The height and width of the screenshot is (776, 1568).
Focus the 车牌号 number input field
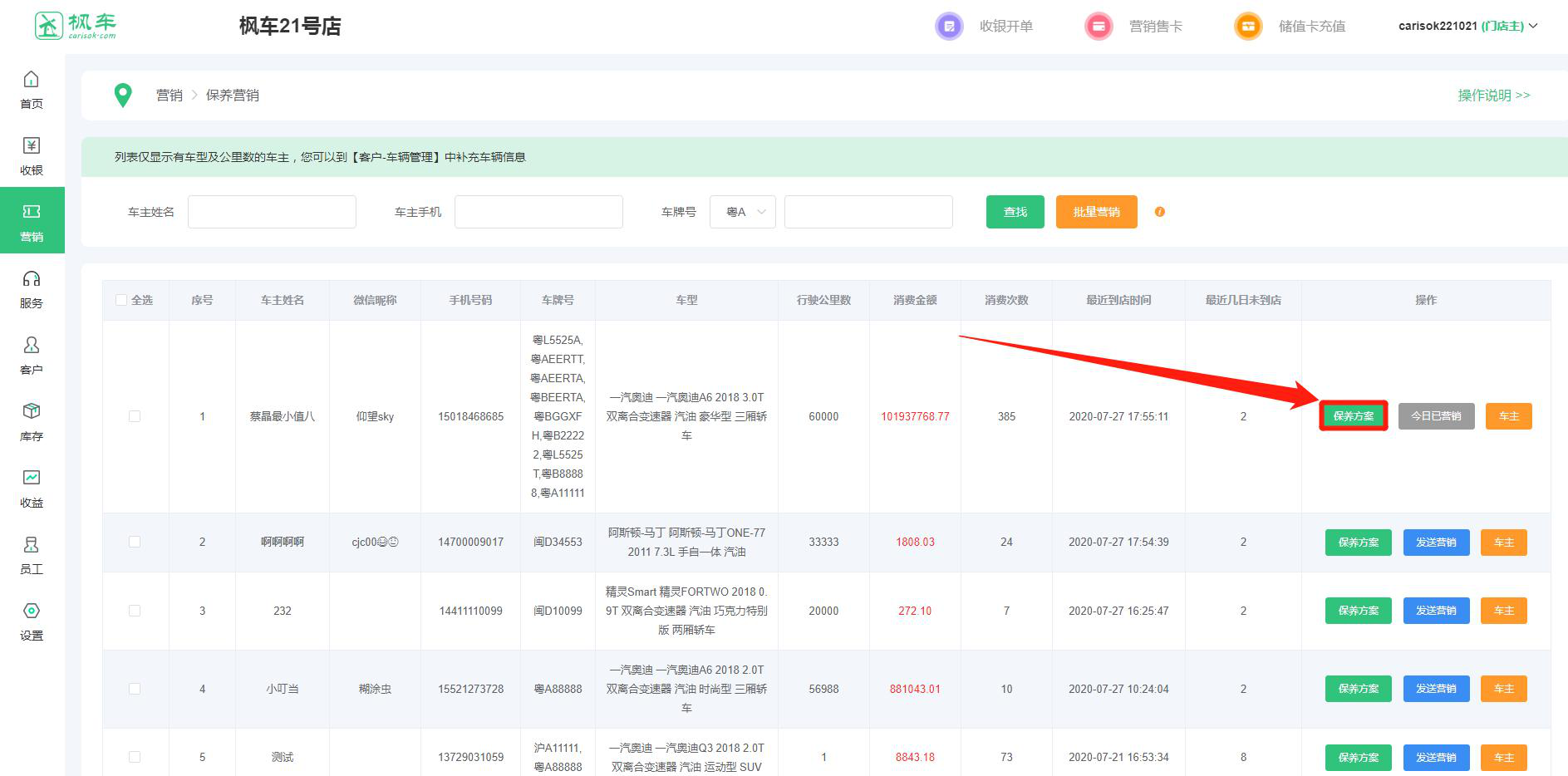click(x=868, y=212)
